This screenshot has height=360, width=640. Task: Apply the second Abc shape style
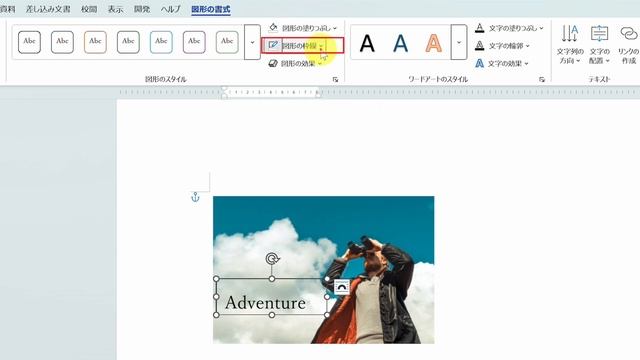pos(62,42)
